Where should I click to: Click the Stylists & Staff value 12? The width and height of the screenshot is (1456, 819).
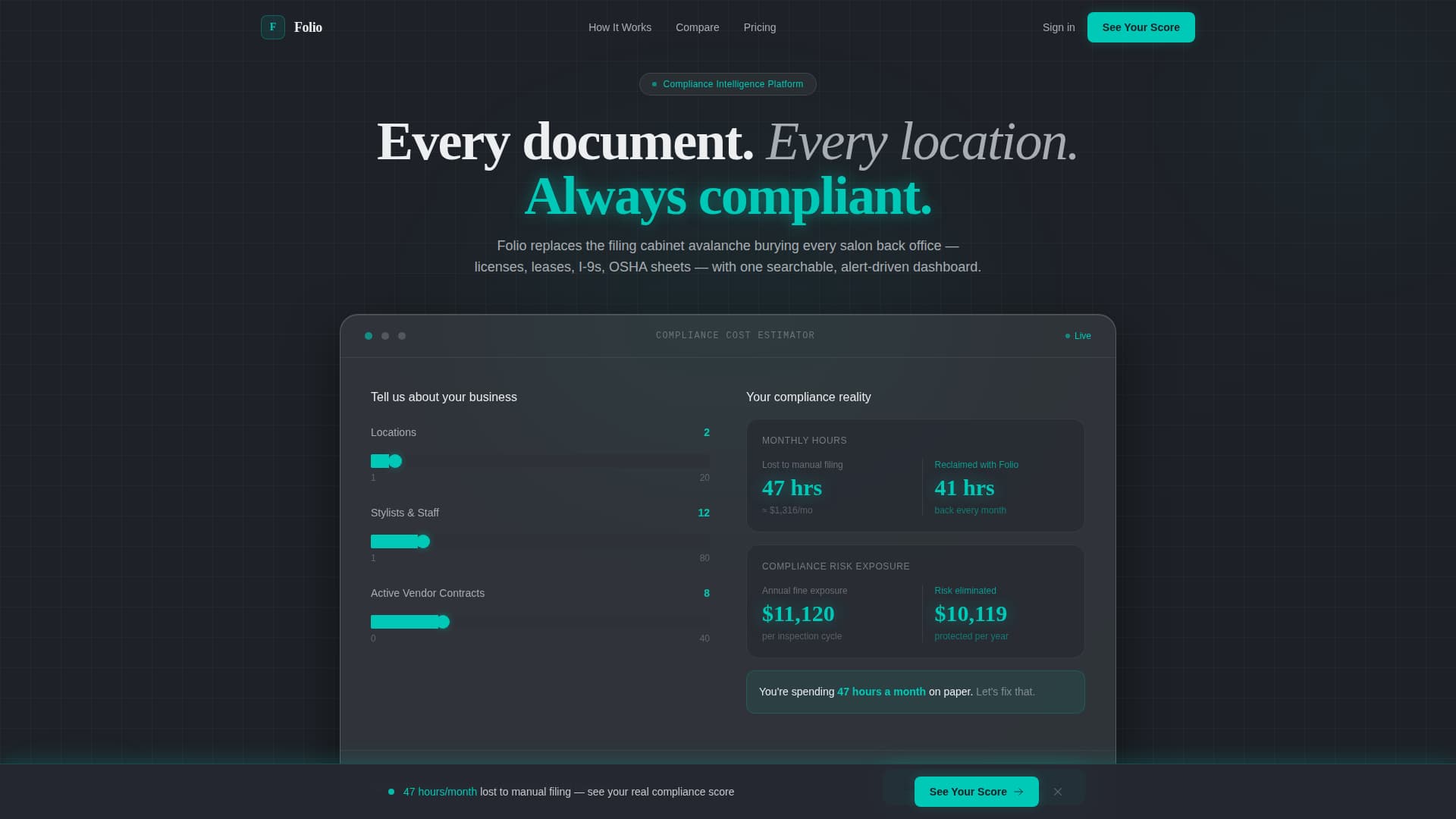(x=703, y=513)
